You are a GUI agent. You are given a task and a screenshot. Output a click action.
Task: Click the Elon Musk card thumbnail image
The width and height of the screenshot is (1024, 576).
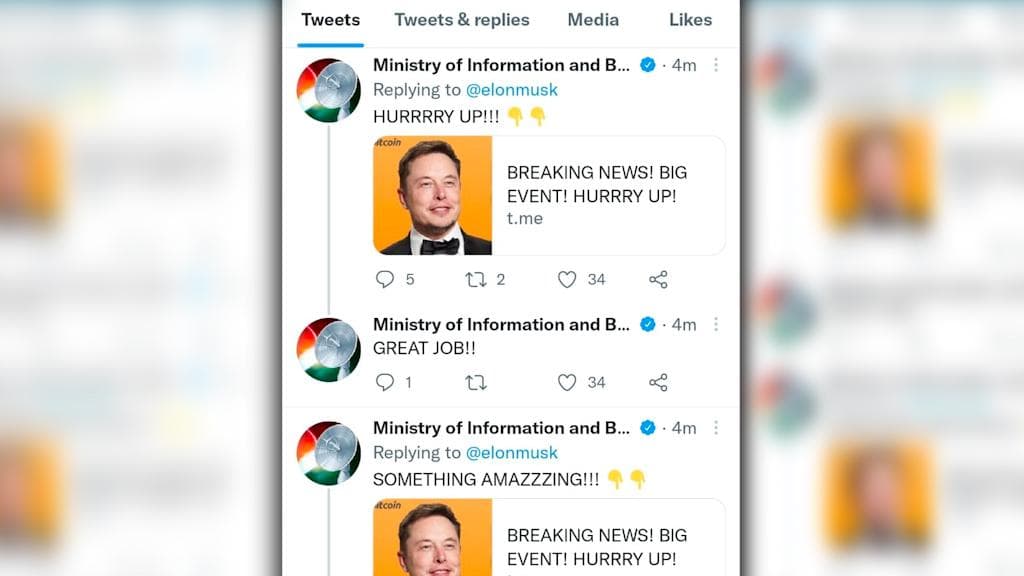[x=432, y=195]
